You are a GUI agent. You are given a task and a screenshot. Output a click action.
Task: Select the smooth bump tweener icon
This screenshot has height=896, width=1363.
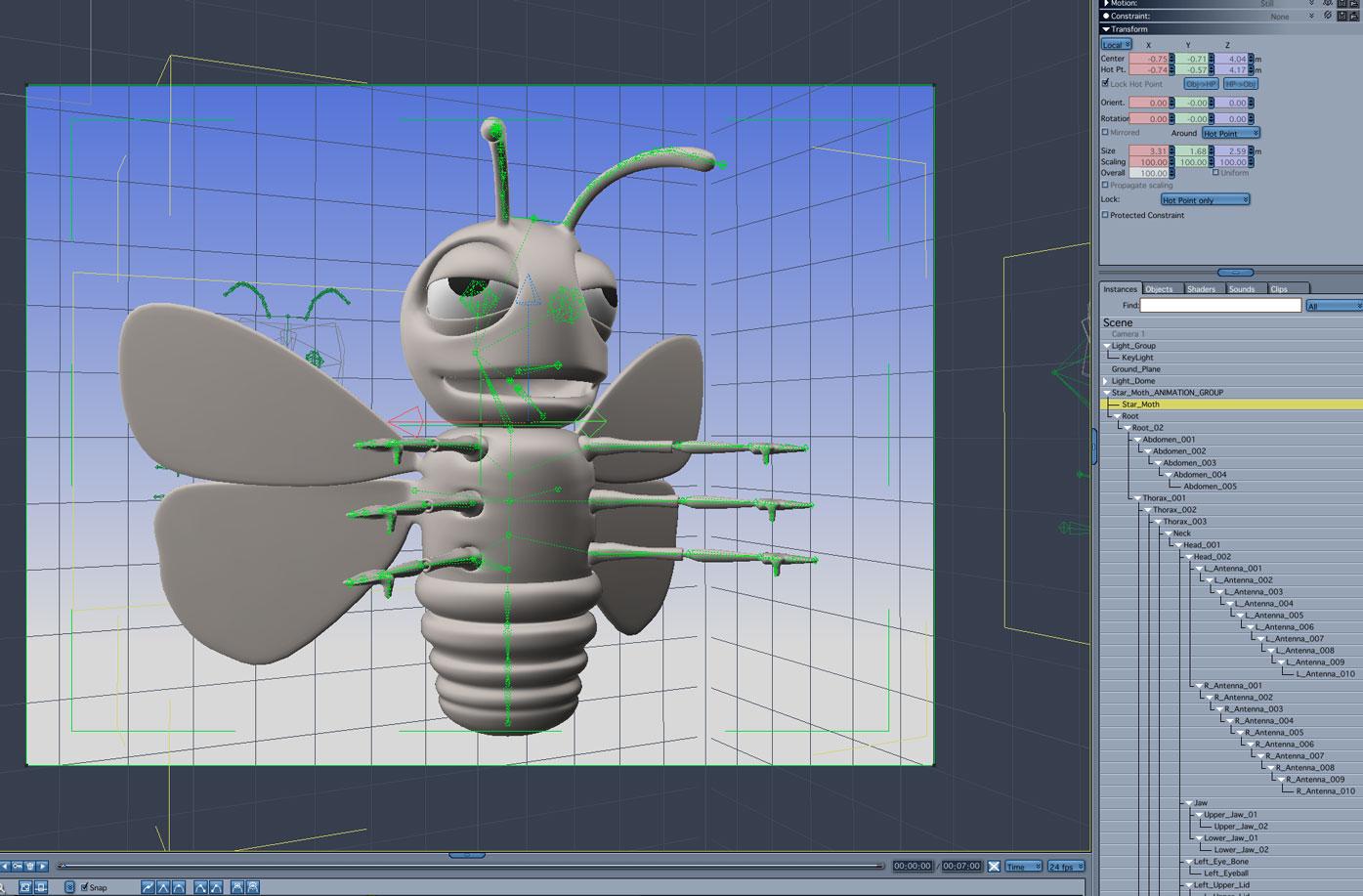click(x=179, y=887)
